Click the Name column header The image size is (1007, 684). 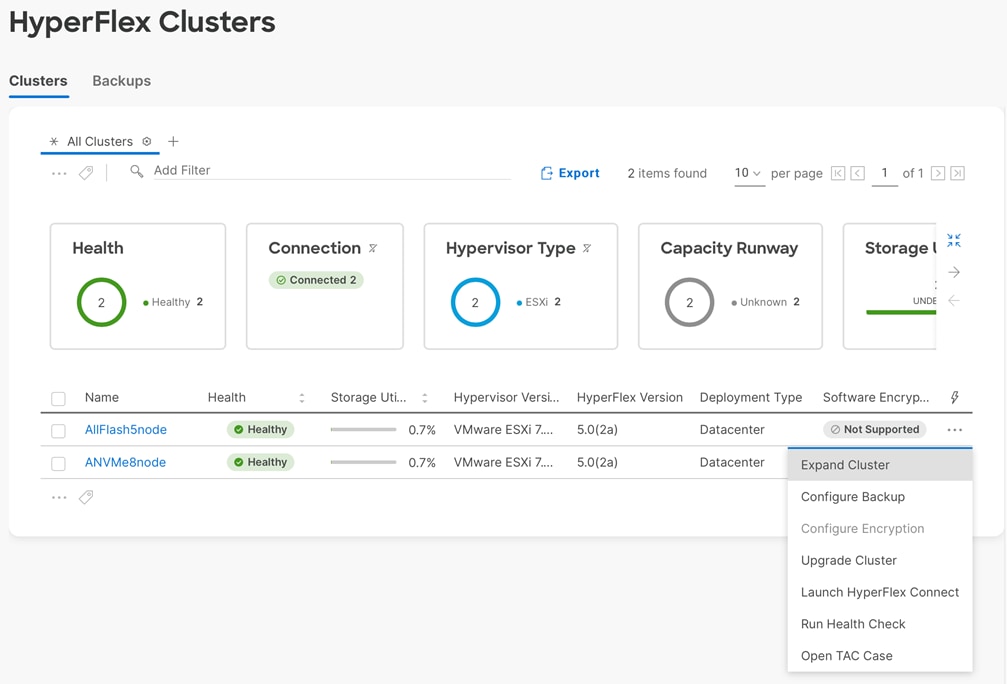tap(101, 398)
